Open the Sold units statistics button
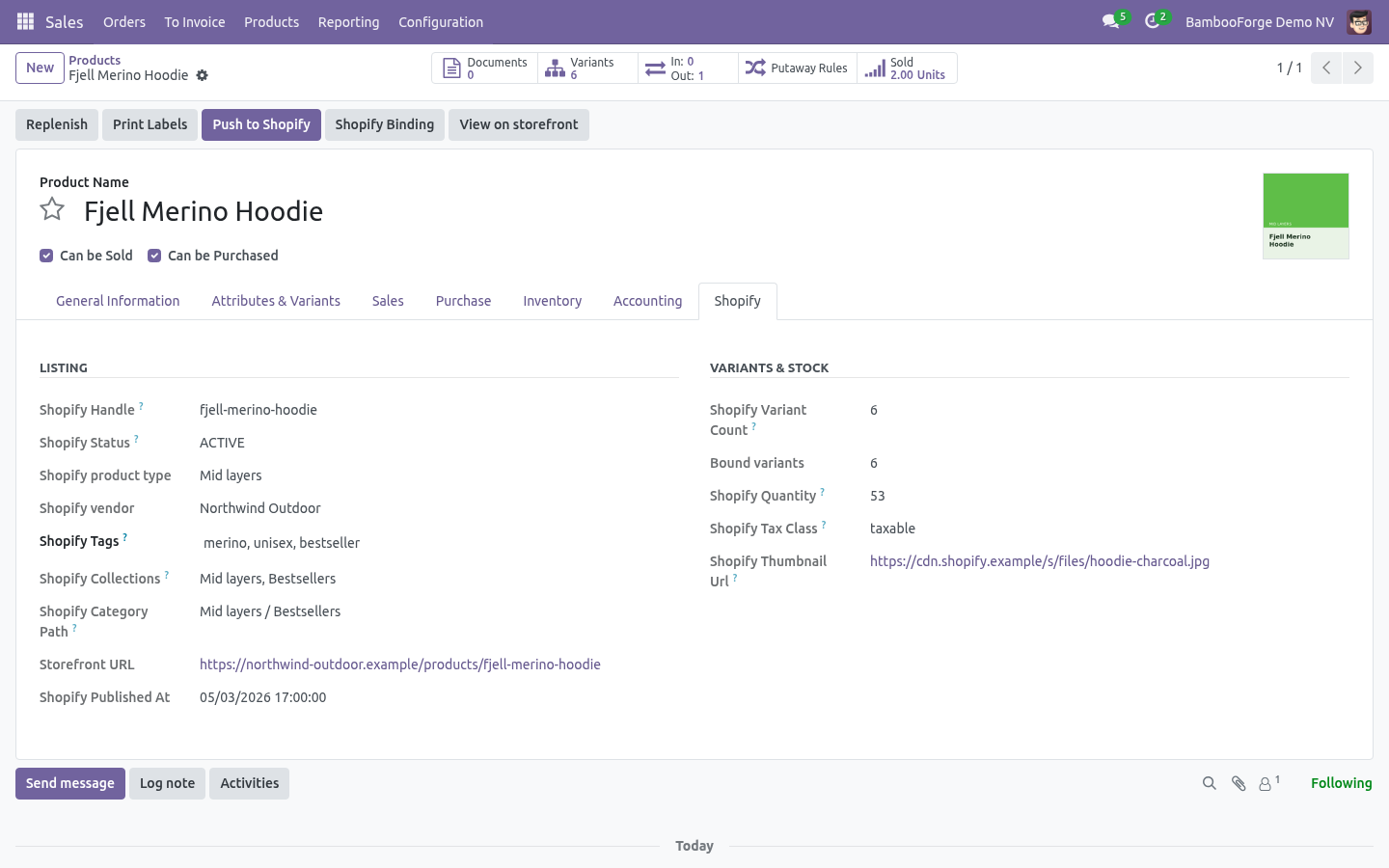The image size is (1389, 868). (907, 68)
